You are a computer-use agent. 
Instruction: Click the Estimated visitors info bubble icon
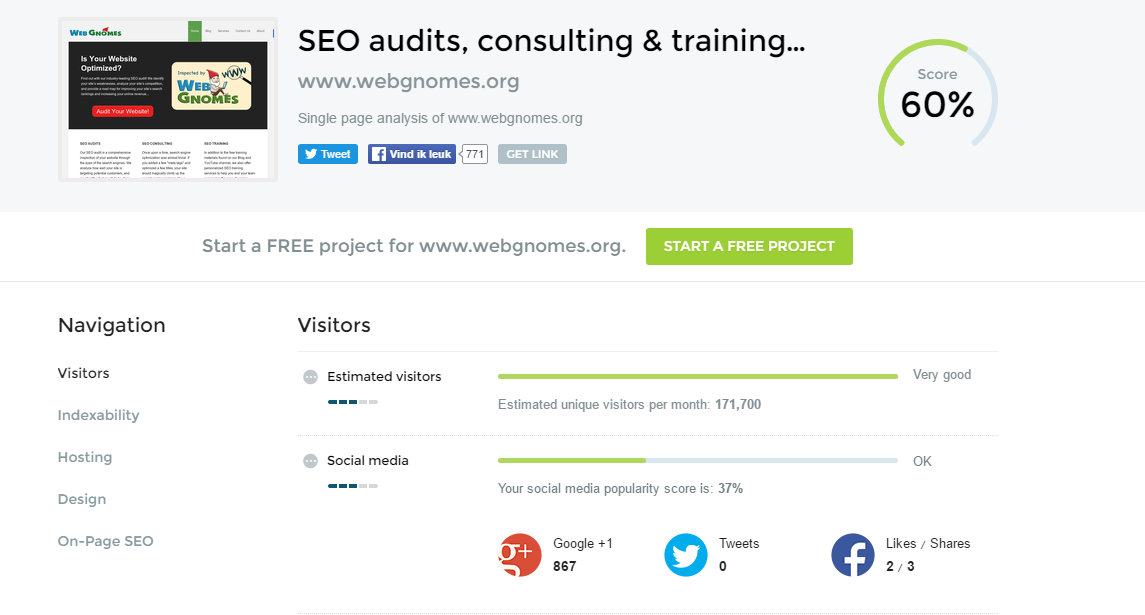coord(310,377)
